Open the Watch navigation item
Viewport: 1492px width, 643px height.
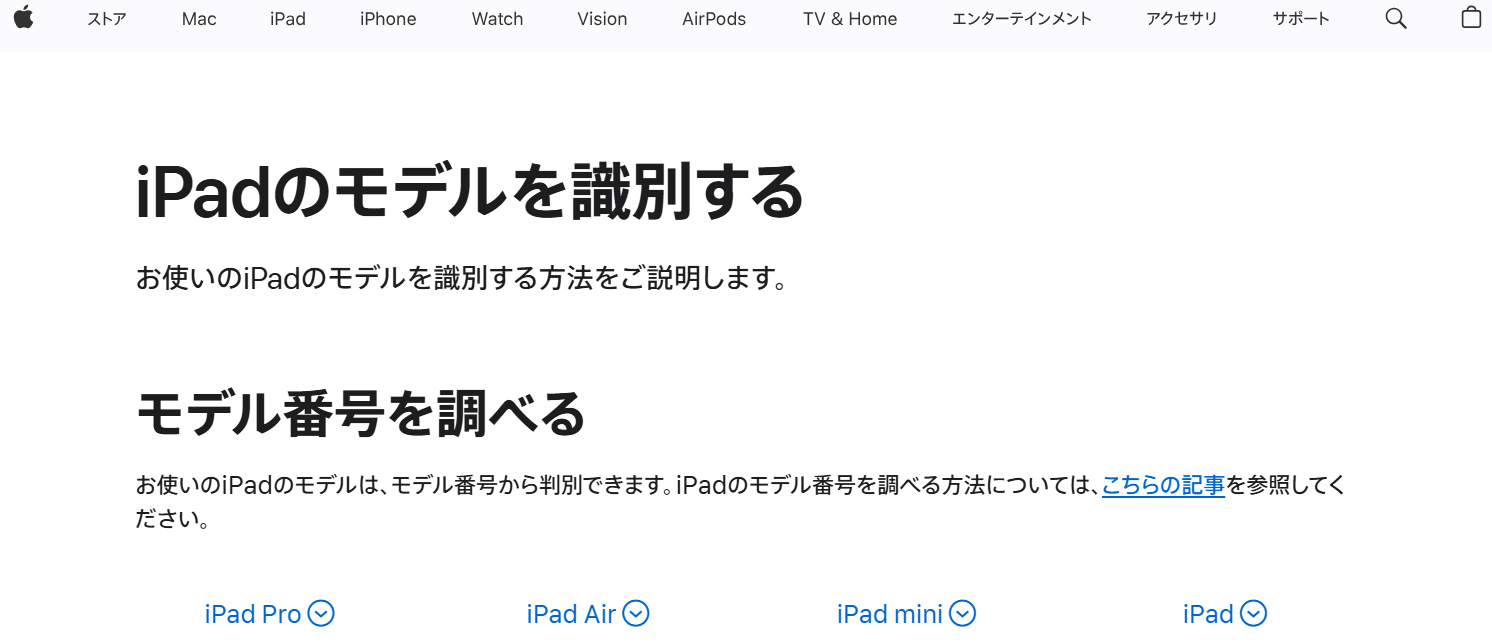497,19
